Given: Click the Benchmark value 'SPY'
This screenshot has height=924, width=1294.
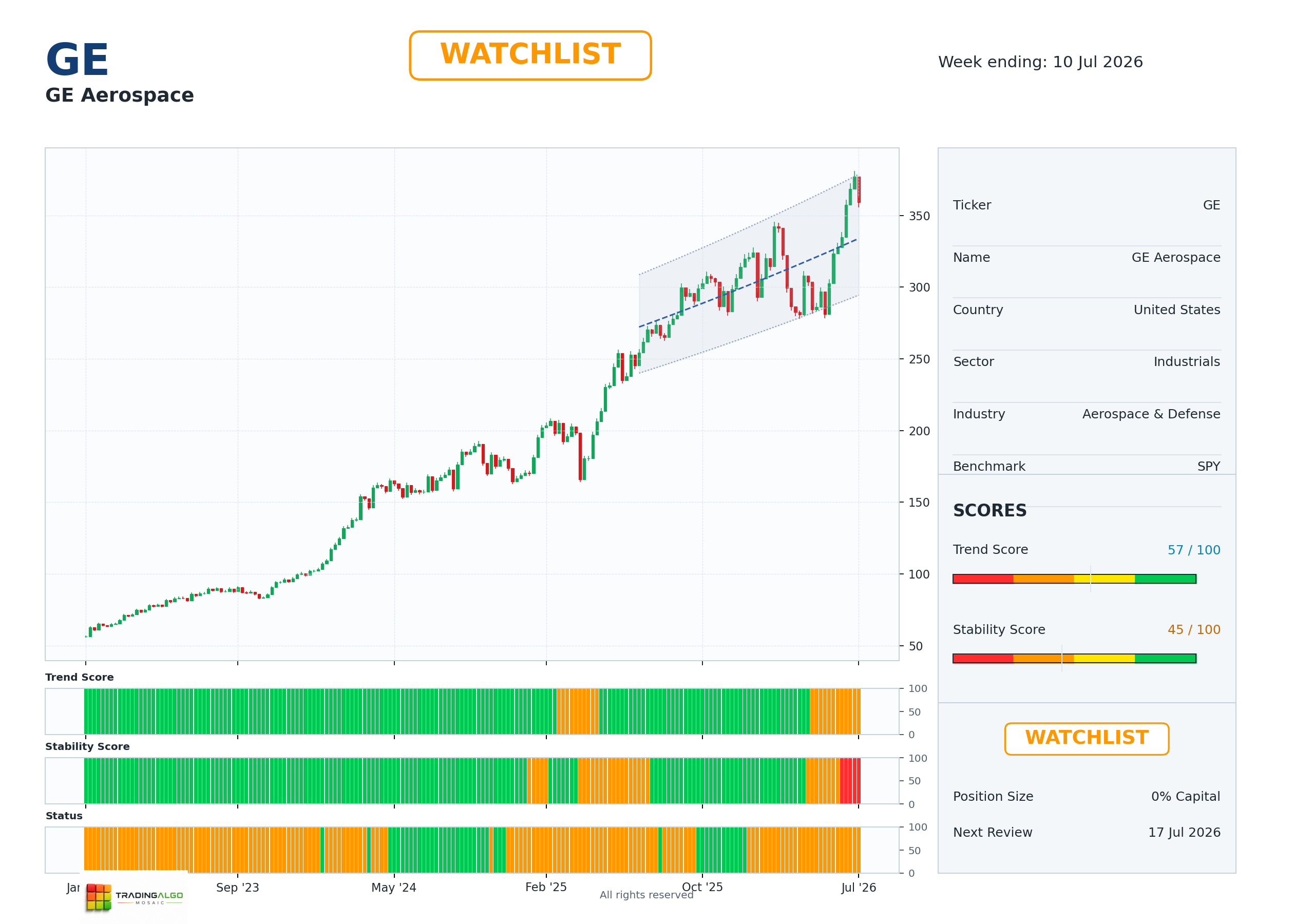Looking at the screenshot, I should [x=1209, y=466].
